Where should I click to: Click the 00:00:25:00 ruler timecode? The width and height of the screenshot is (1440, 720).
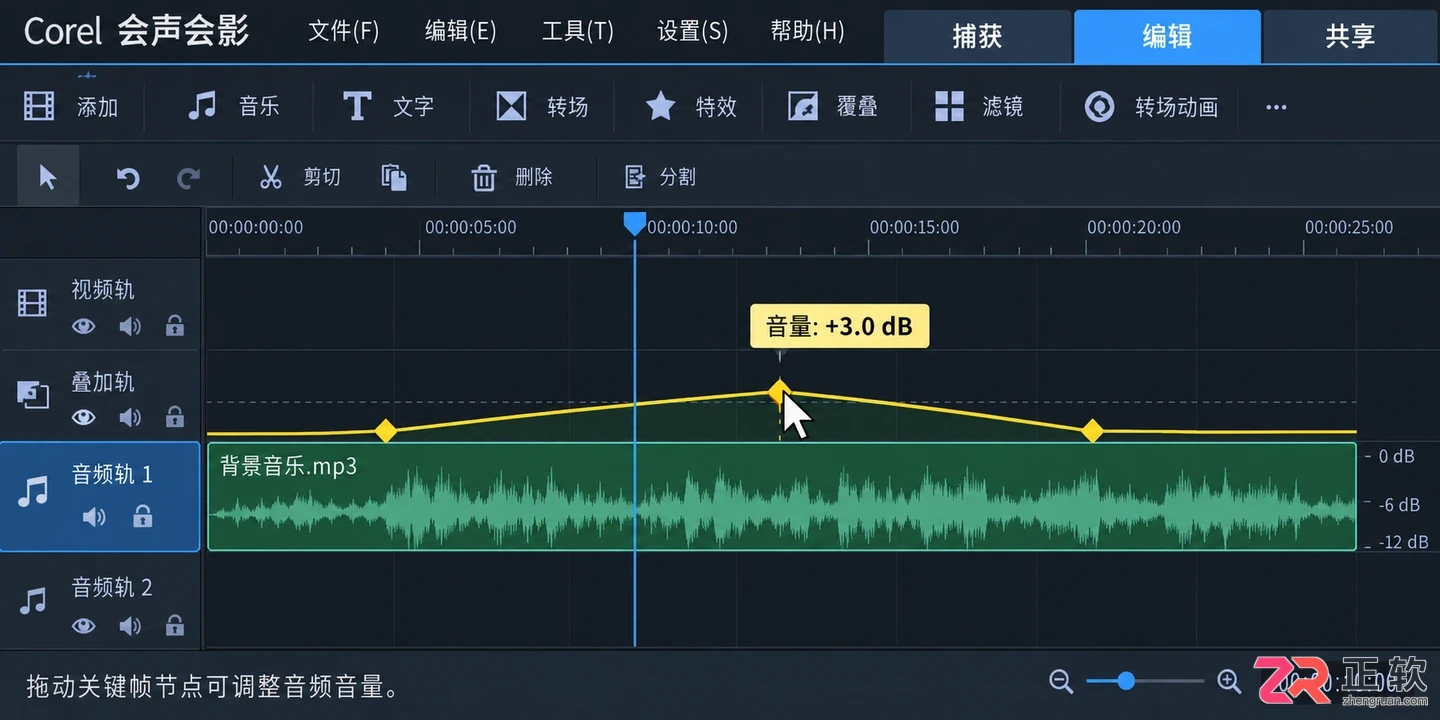[1349, 227]
